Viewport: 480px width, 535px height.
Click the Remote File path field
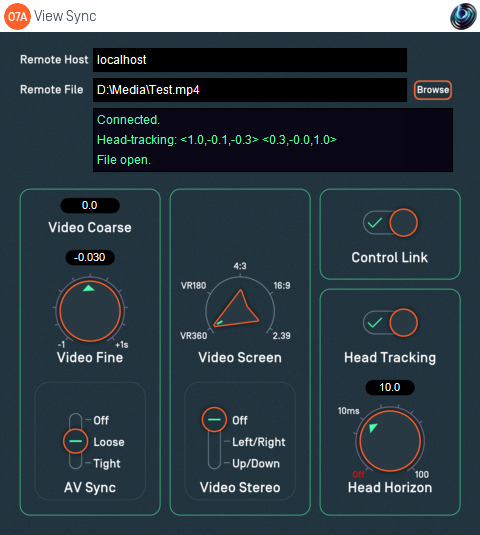tap(250, 90)
